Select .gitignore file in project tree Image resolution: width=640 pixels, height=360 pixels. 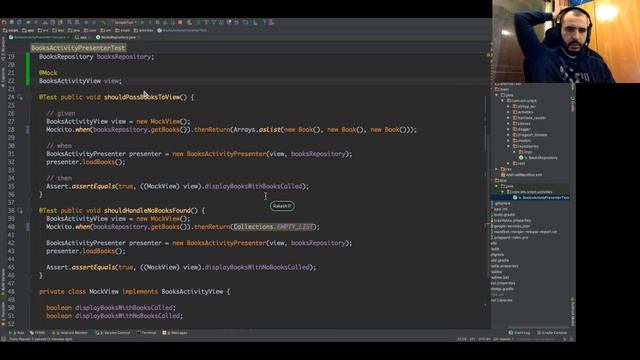502,203
